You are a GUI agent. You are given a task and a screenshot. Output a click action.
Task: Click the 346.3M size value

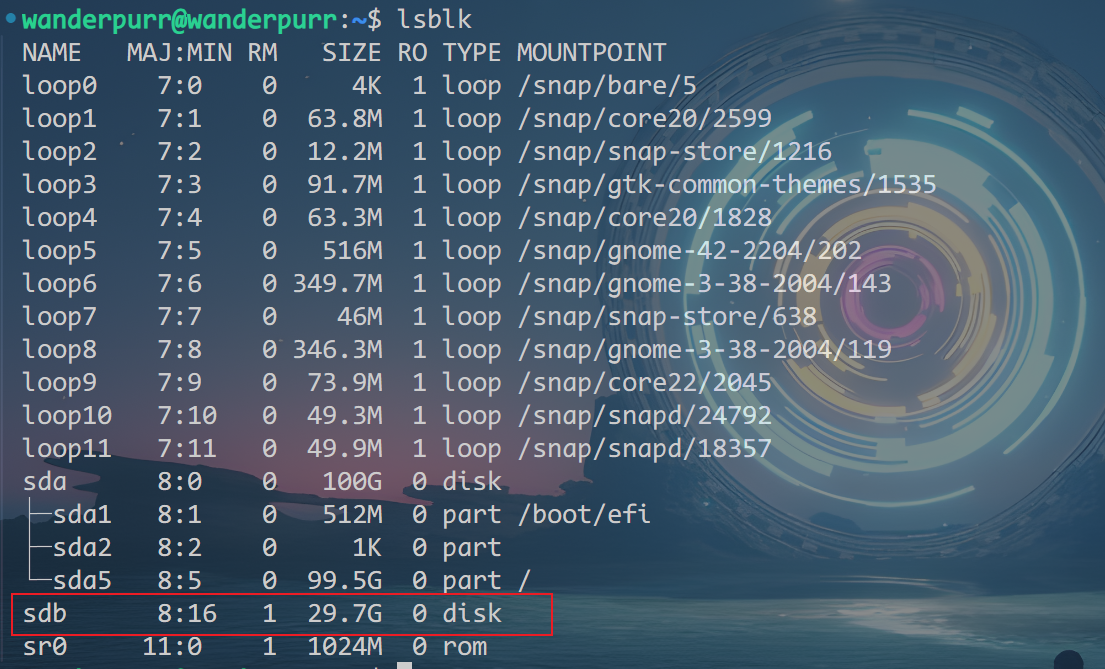point(338,350)
